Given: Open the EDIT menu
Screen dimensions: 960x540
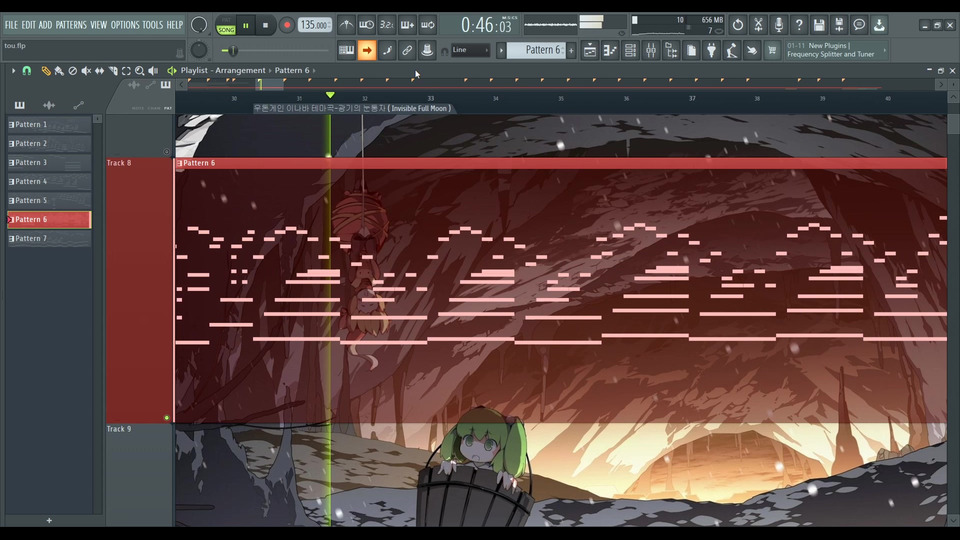Looking at the screenshot, I should tap(28, 25).
